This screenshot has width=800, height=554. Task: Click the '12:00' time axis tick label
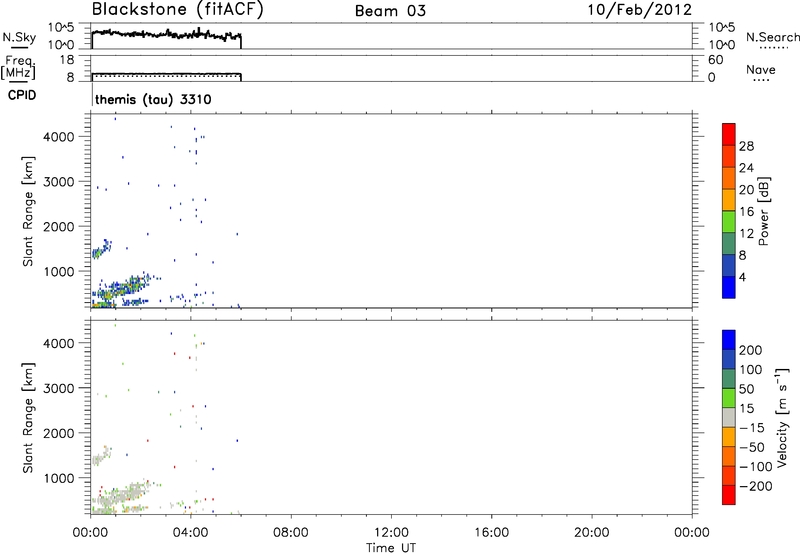(391, 533)
